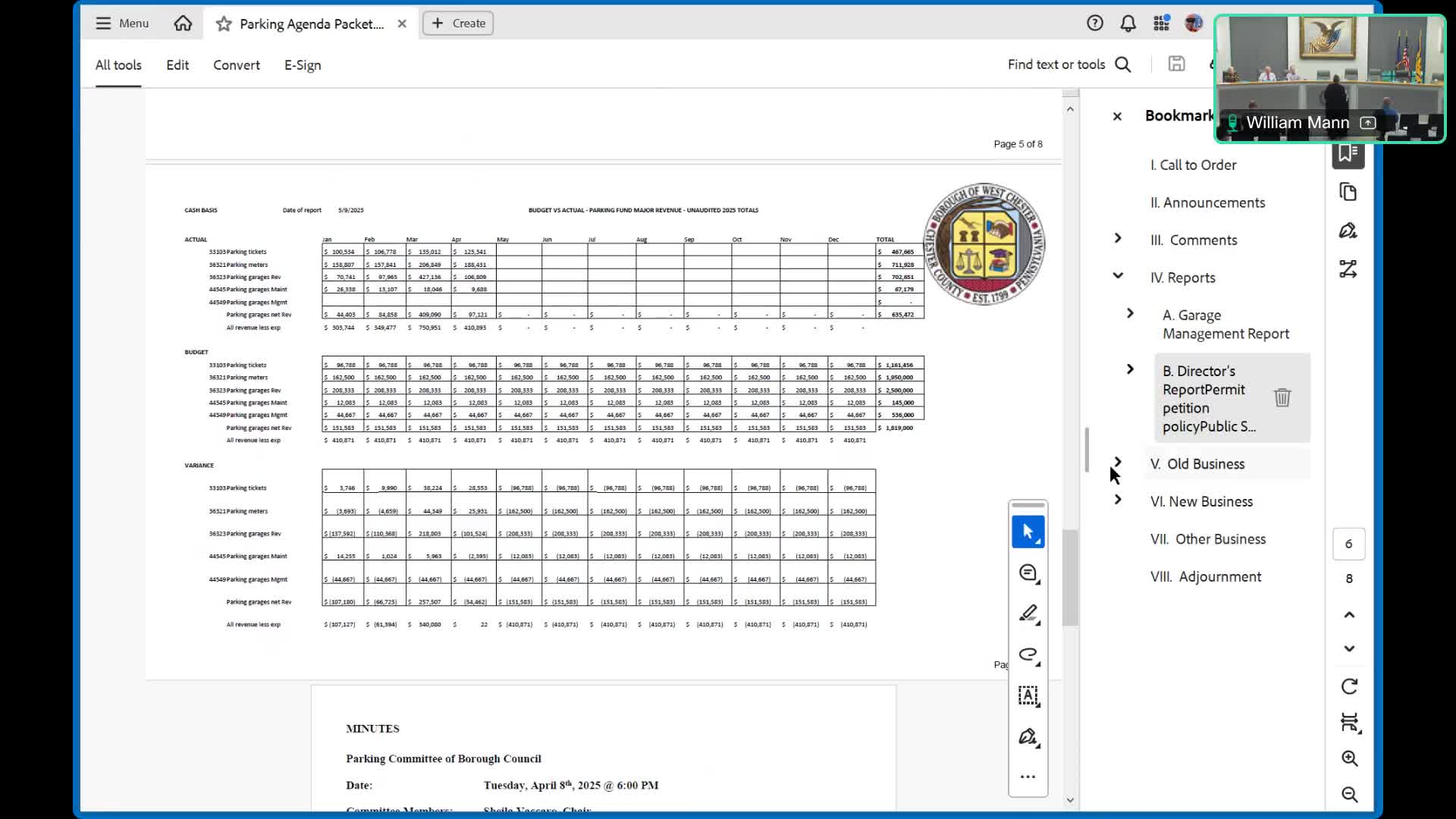Click the quick toolbar drag handle

click(x=1028, y=505)
